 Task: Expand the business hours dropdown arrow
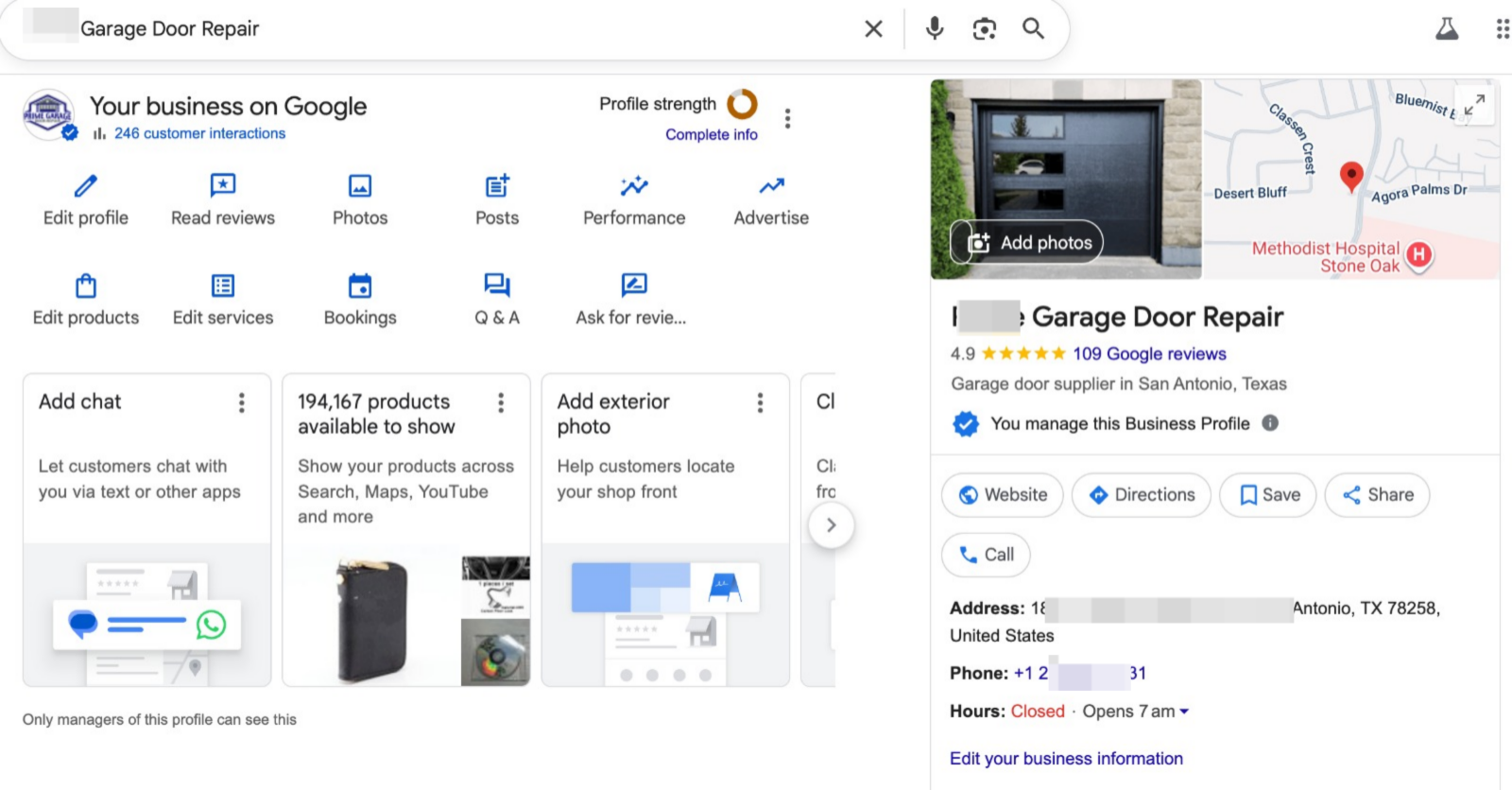tap(1184, 712)
